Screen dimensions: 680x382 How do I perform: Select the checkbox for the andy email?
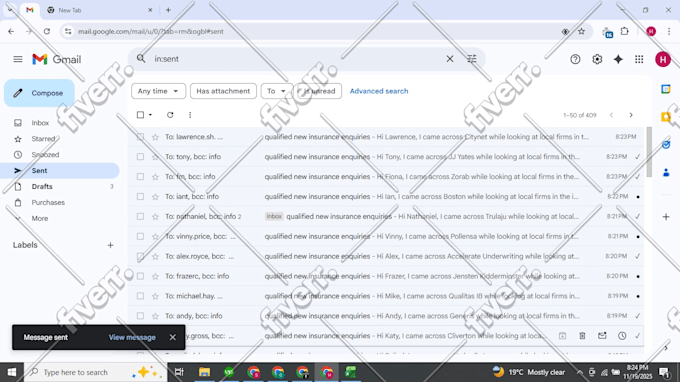[x=140, y=316]
